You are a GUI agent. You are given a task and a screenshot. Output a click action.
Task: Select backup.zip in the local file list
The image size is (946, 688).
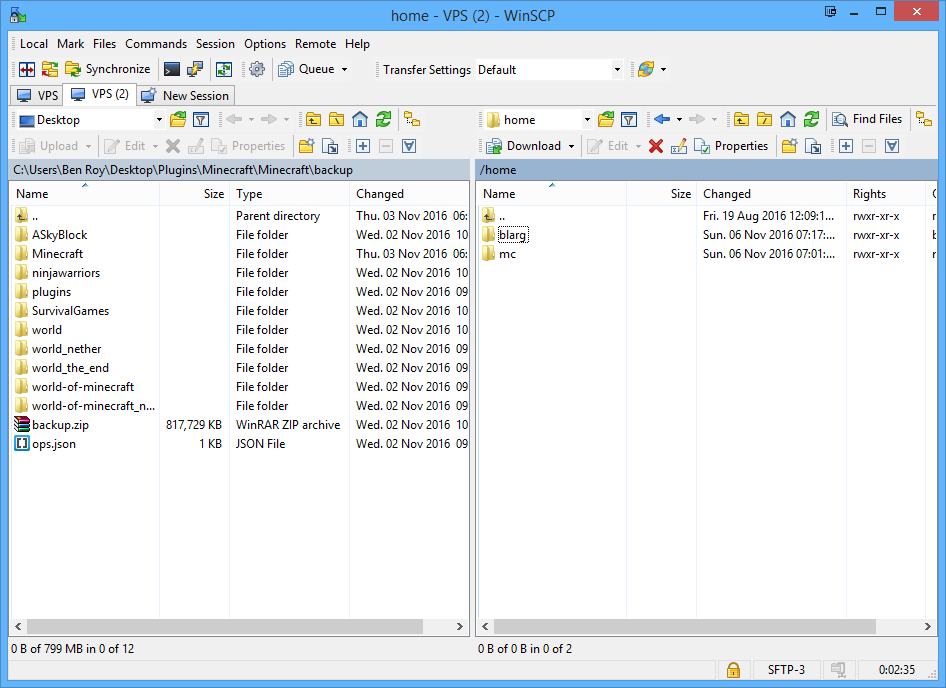pyautogui.click(x=60, y=425)
